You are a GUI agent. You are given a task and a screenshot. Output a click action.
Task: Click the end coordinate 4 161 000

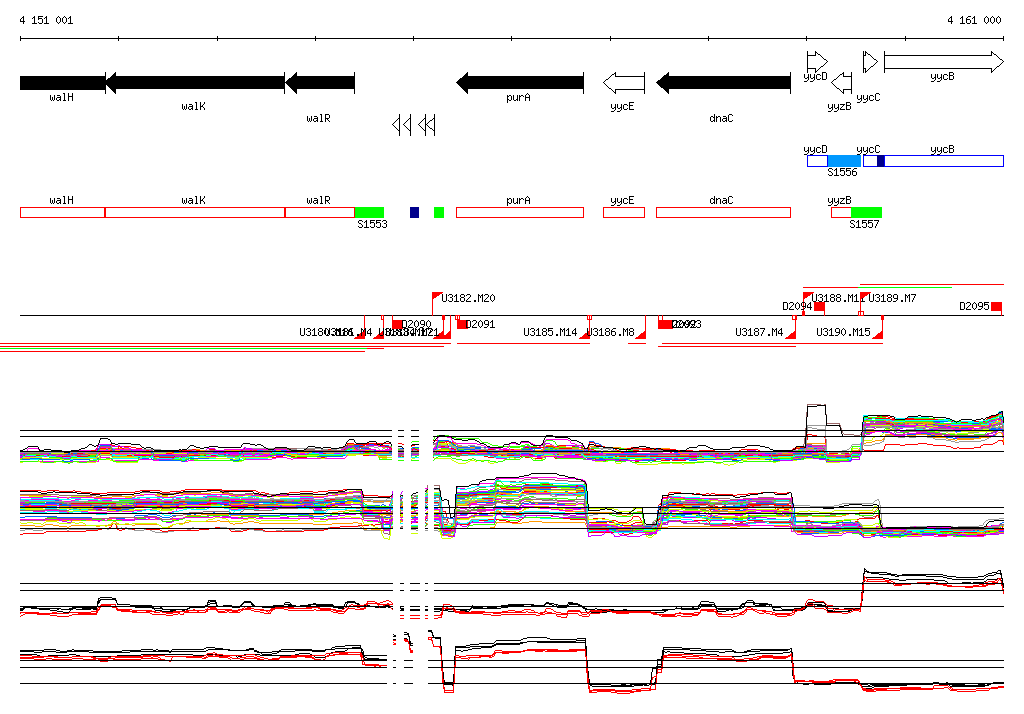coord(974,20)
